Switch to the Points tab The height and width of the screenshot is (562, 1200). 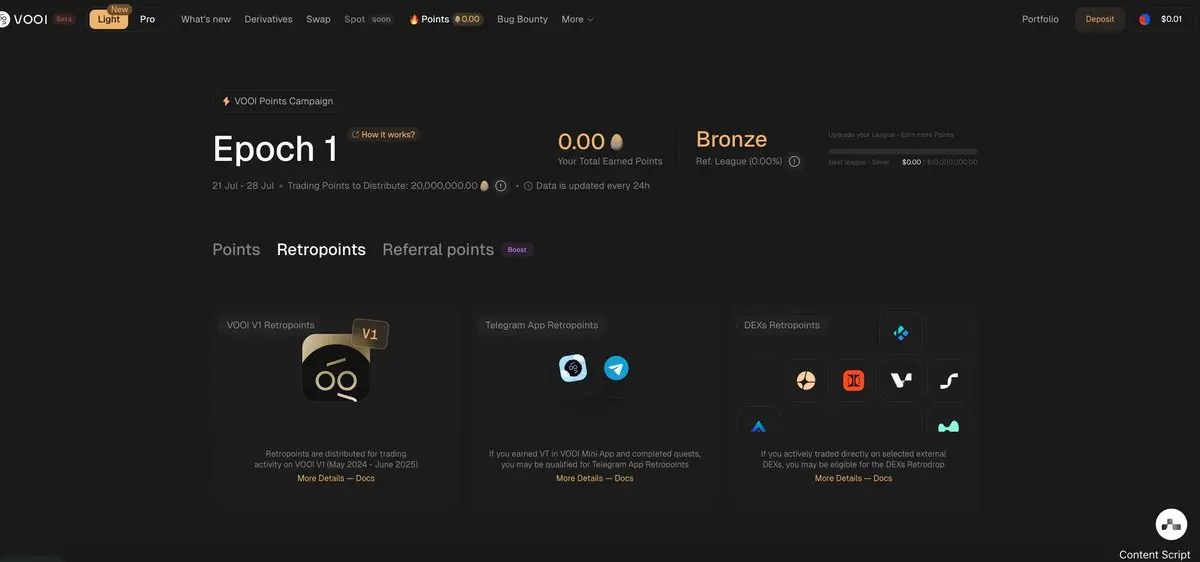tap(236, 250)
